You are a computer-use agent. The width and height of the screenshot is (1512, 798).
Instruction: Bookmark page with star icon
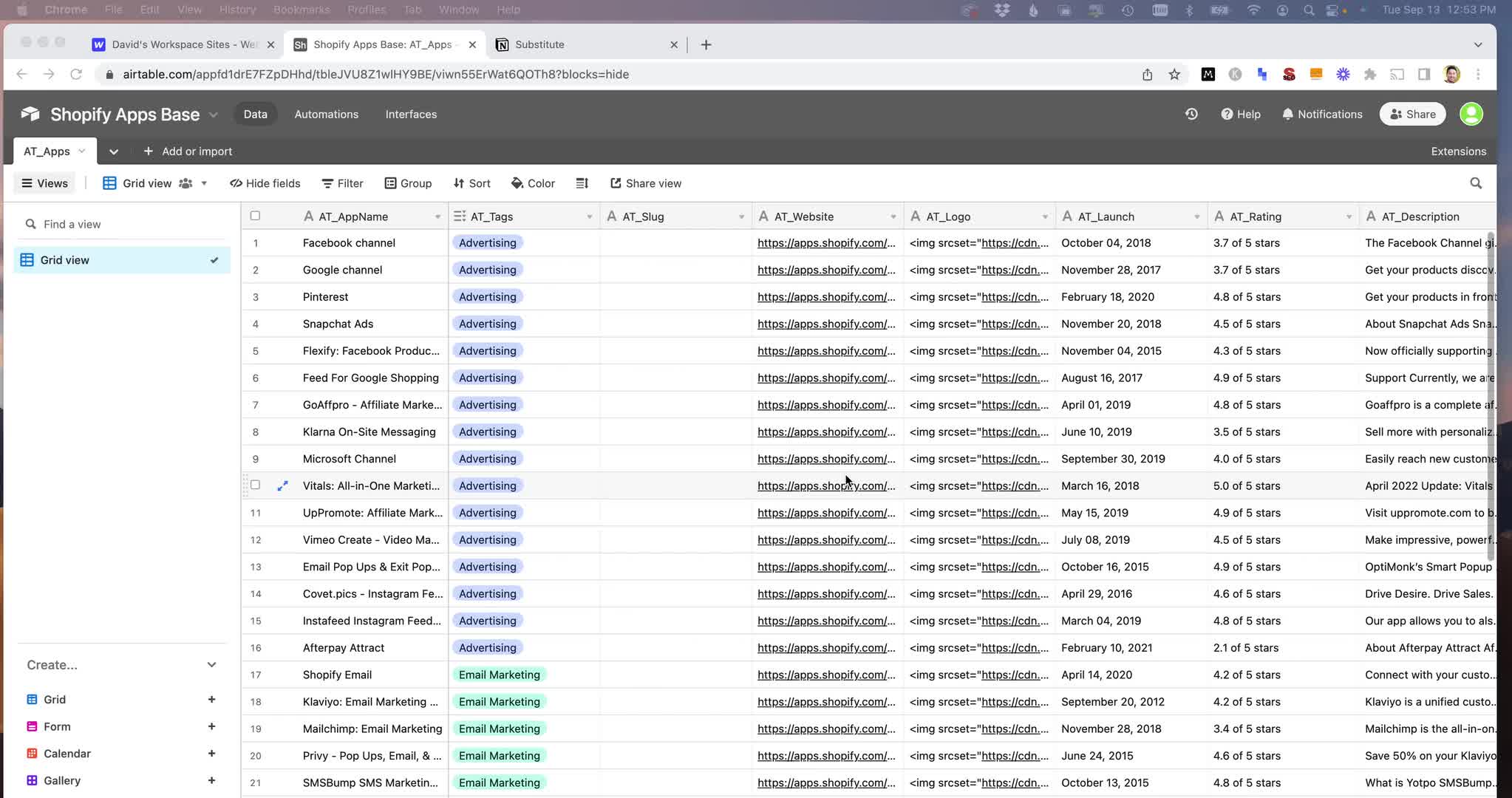click(1174, 74)
